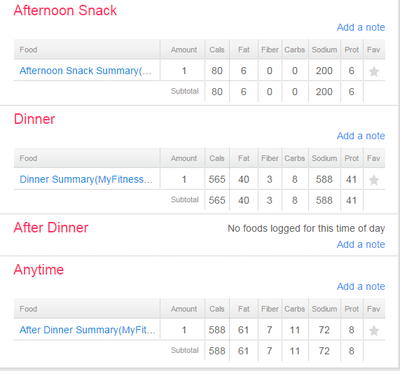Star the After Dinner Summary item
Image resolution: width=400 pixels, height=371 pixels.
374,331
